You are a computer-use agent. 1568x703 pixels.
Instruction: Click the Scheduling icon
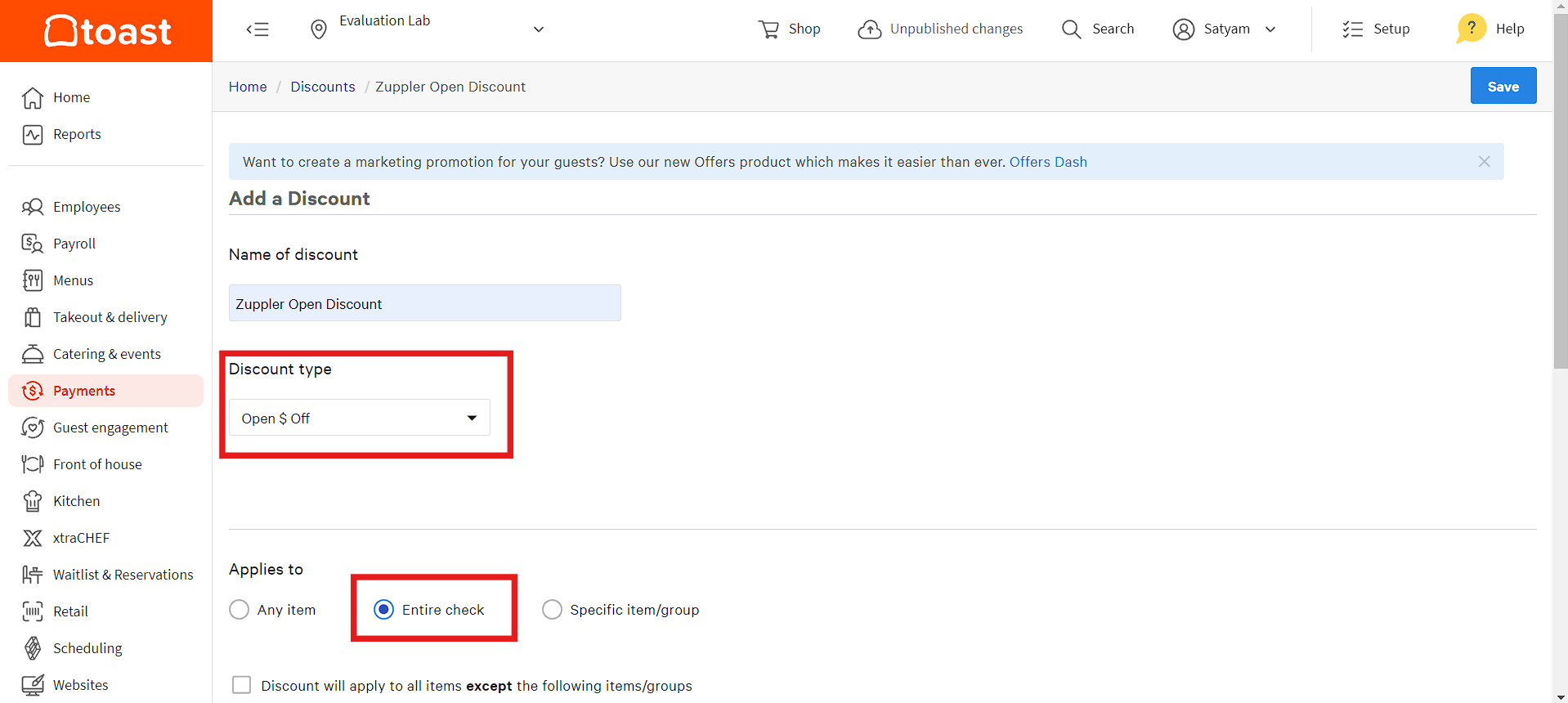coord(33,648)
